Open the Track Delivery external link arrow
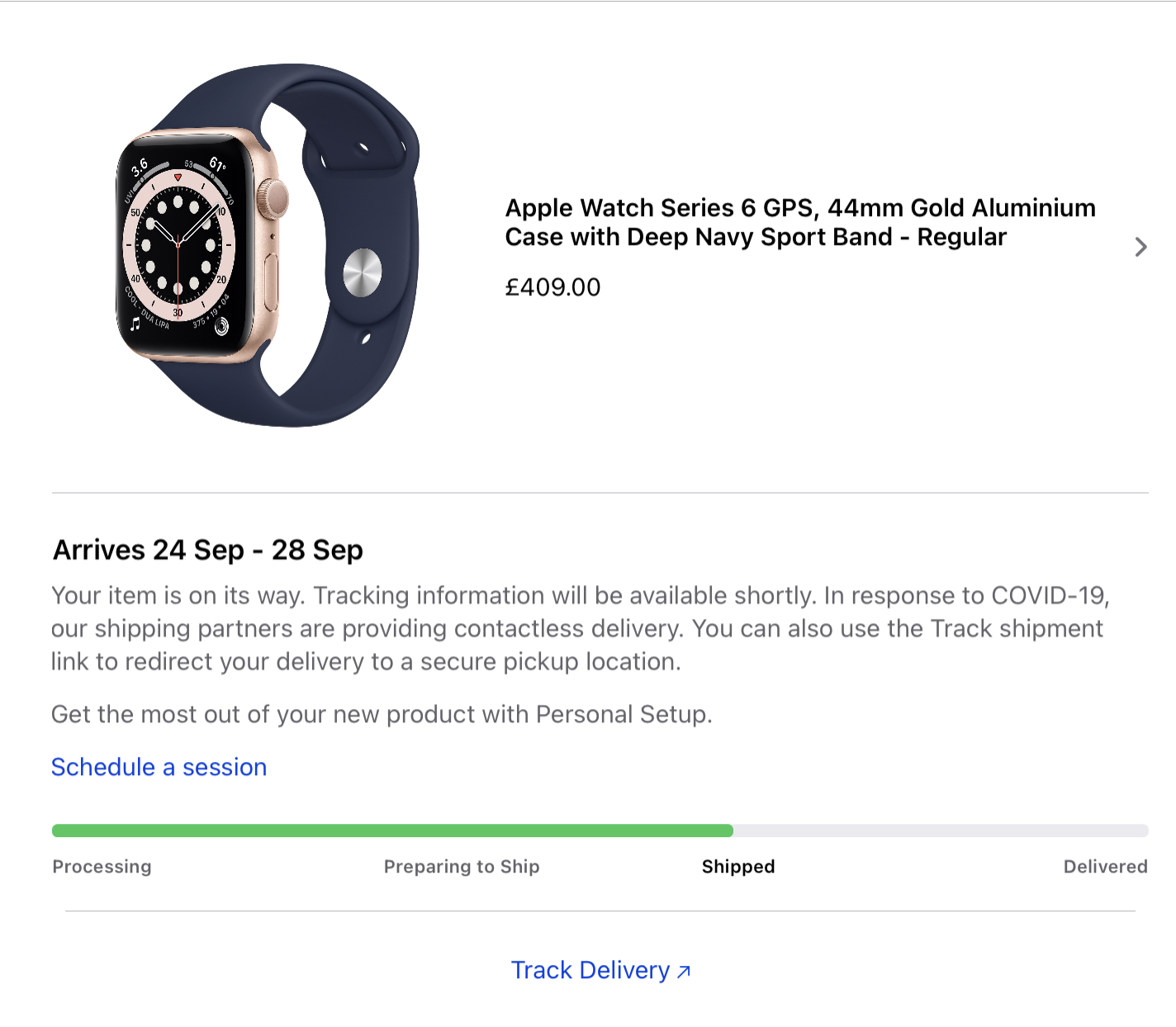This screenshot has height=1027, width=1176. (682, 971)
